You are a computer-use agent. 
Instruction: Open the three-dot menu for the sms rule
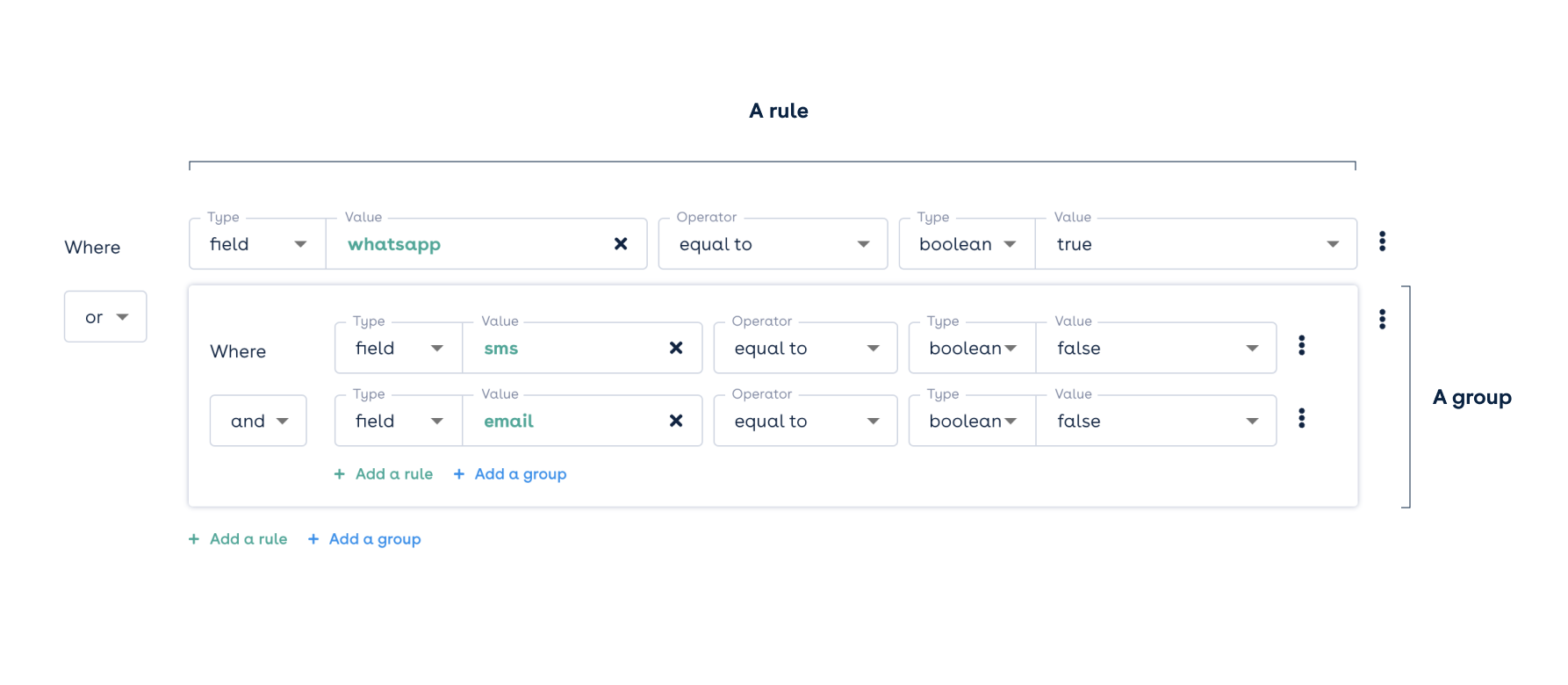pos(1301,345)
